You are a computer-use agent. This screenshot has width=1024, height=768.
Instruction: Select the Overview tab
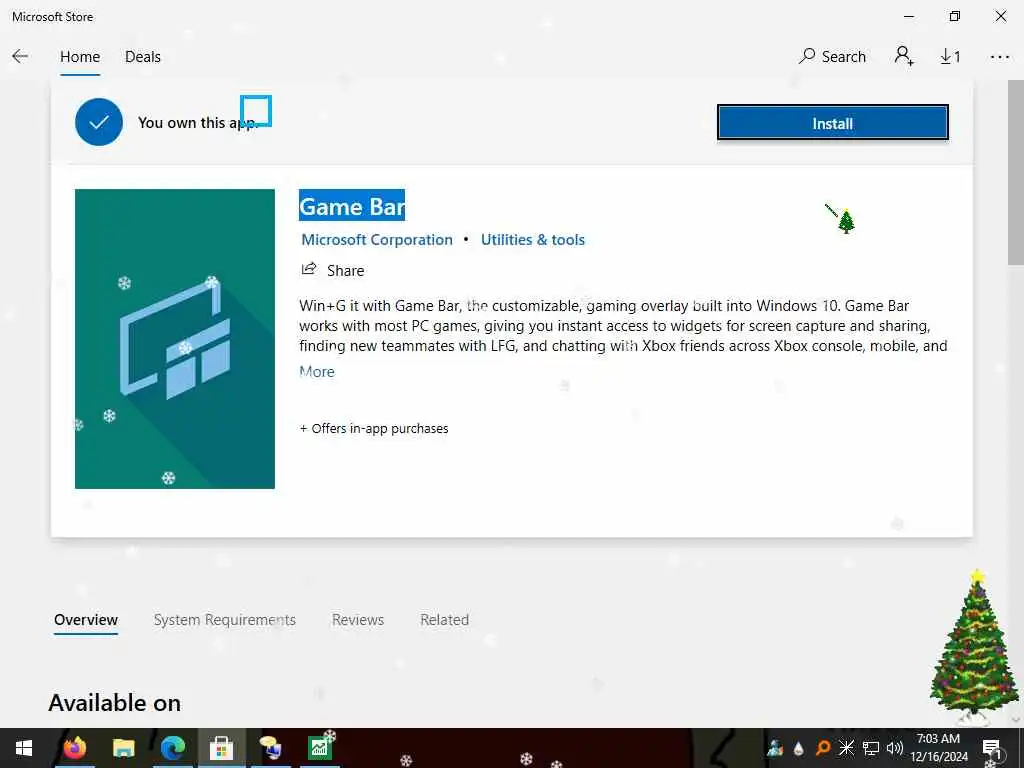click(86, 620)
